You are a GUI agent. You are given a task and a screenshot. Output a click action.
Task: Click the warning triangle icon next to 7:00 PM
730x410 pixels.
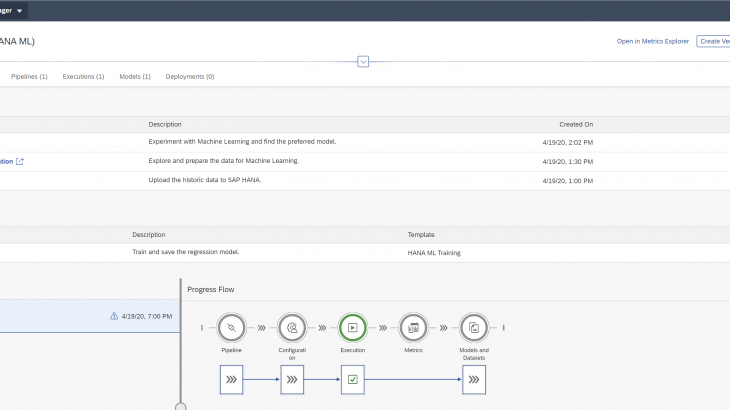(x=114, y=316)
